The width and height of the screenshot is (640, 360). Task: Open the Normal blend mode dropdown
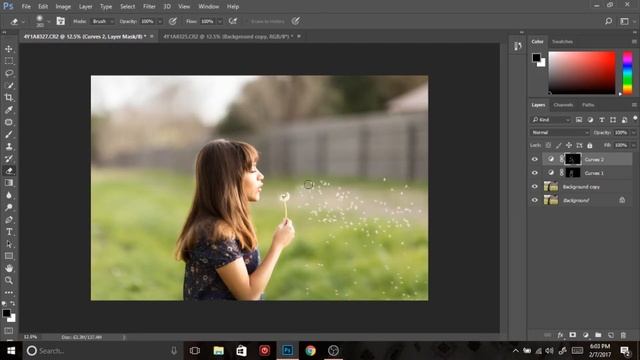click(560, 133)
